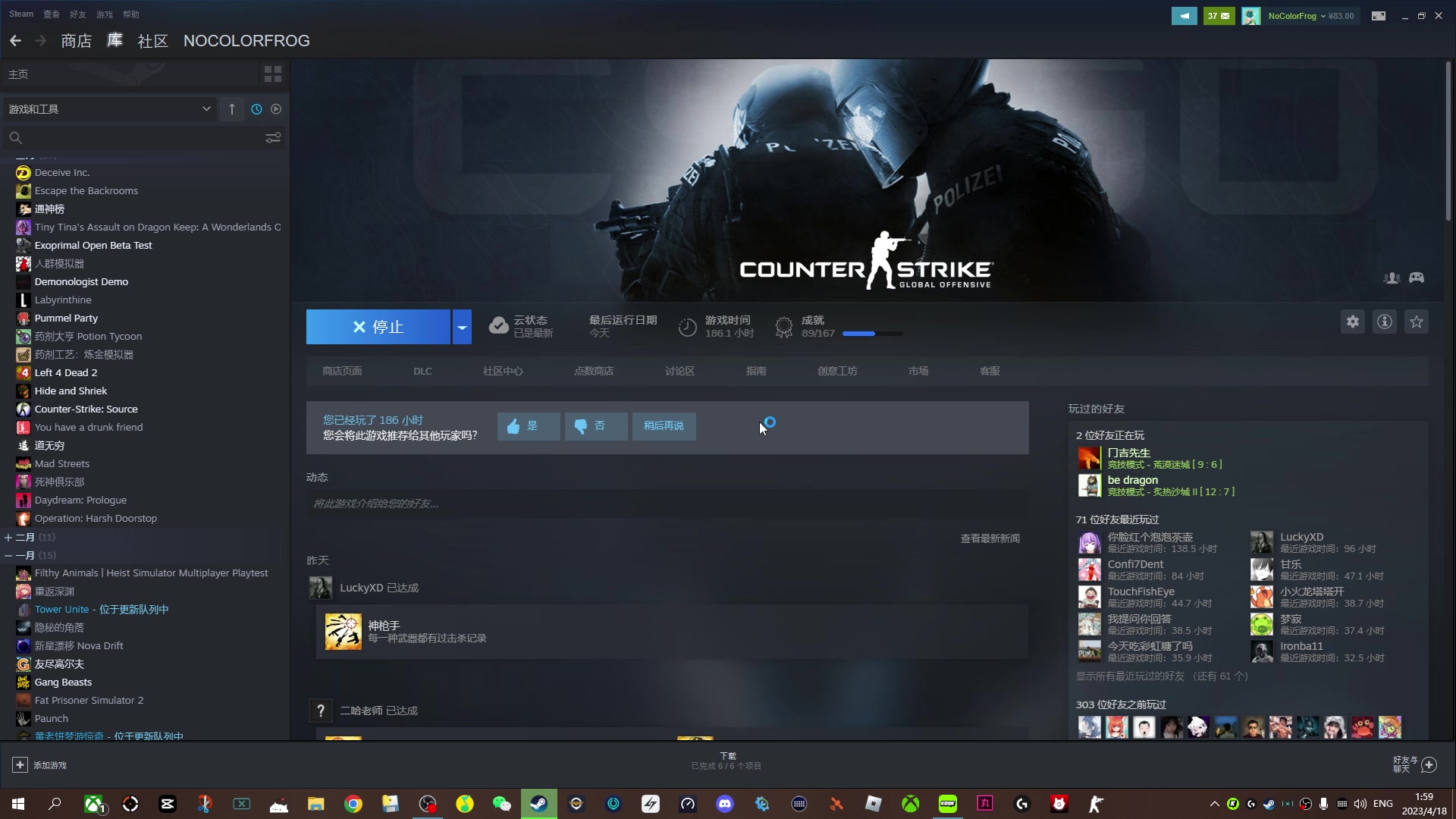Open Discord from the taskbar
1456x819 pixels.
click(725, 804)
